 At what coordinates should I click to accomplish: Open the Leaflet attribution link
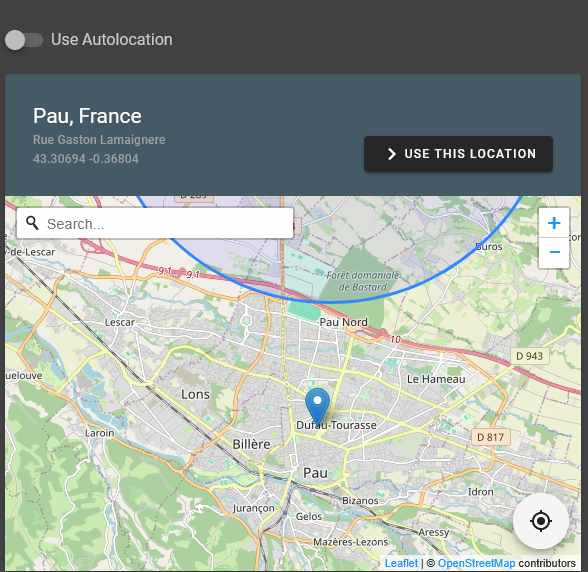coord(401,563)
